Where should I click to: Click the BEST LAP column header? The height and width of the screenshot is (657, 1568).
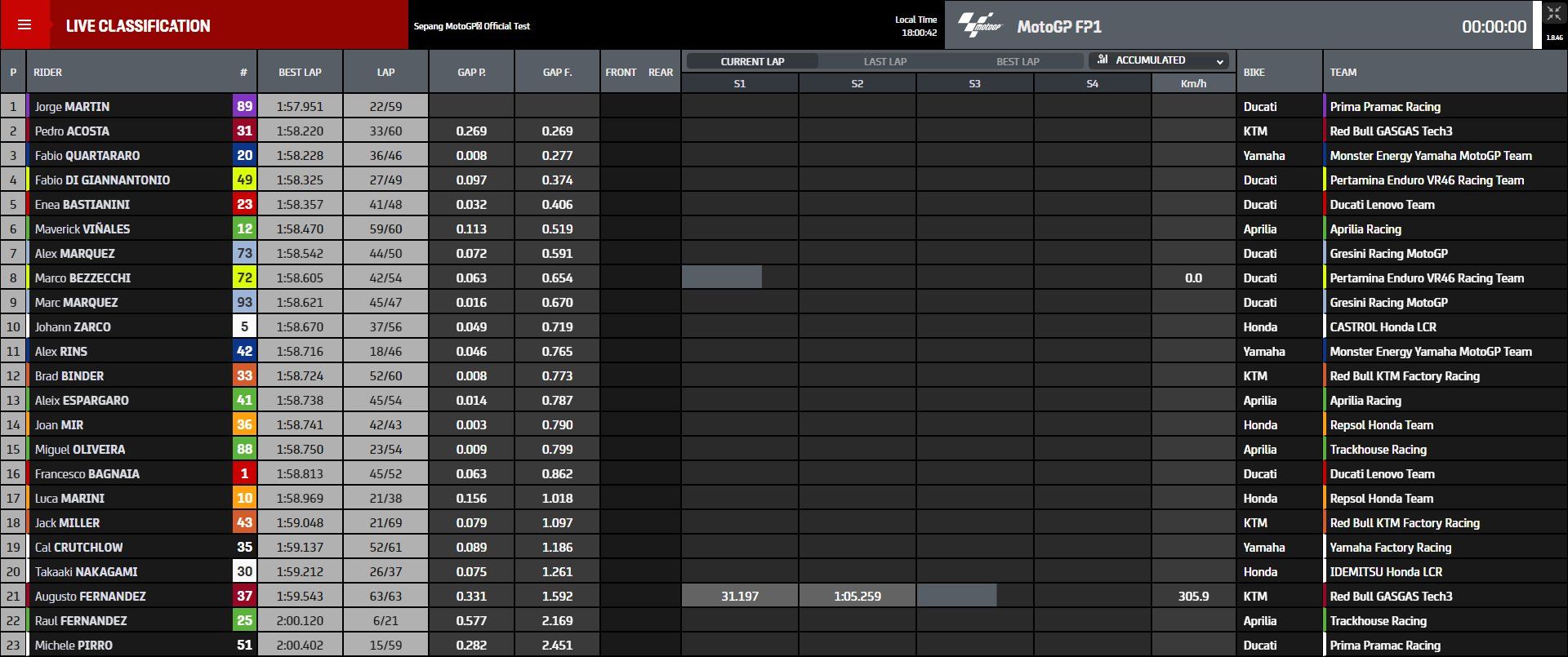coord(300,72)
